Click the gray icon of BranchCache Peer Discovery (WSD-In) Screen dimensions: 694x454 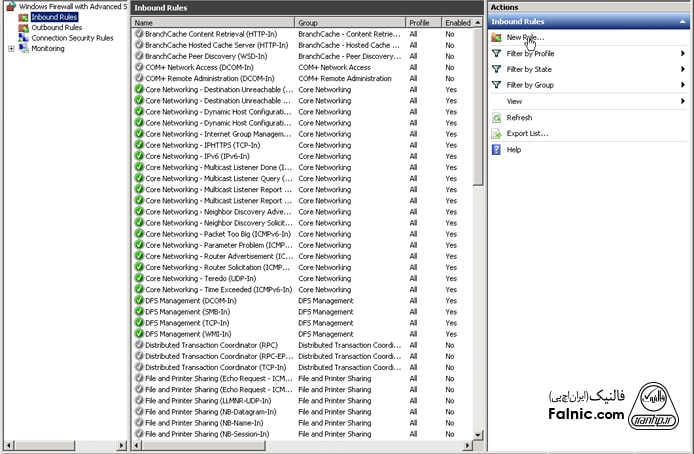pyautogui.click(x=139, y=56)
